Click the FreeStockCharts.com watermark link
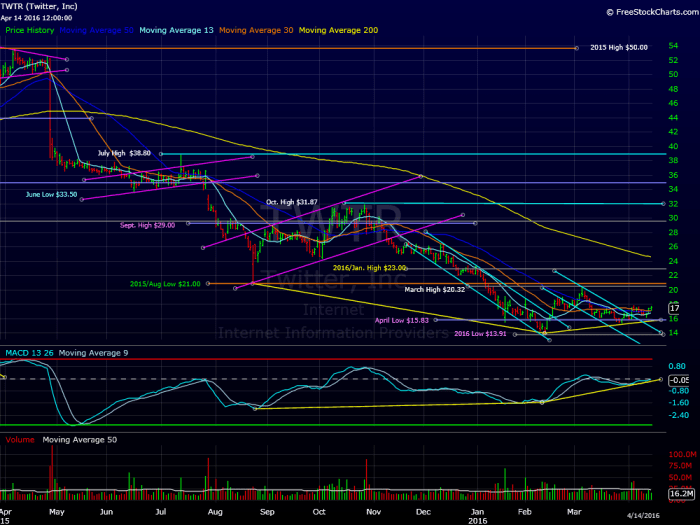Viewport: 700px width, 525px height. click(x=653, y=12)
